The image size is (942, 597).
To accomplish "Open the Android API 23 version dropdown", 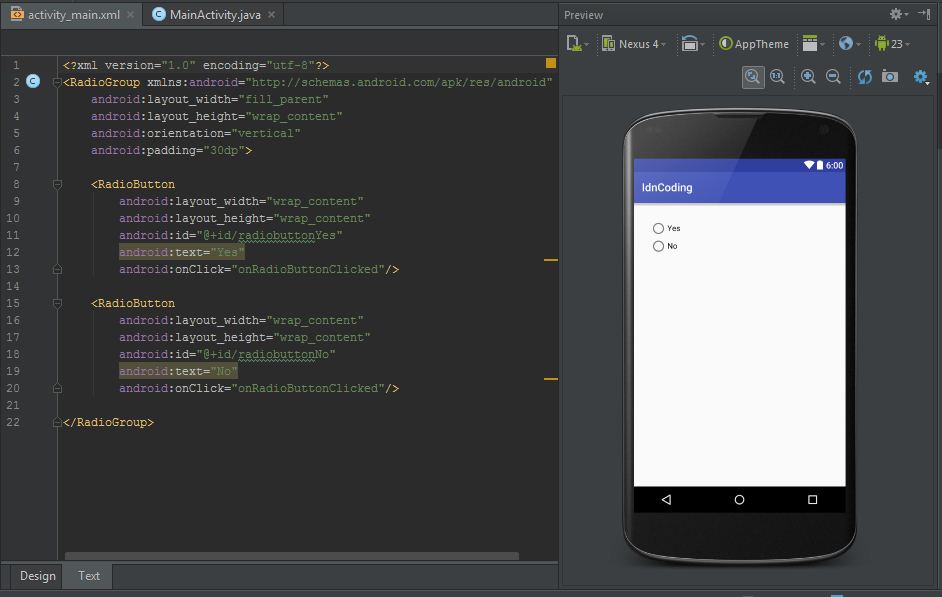I will (x=892, y=44).
